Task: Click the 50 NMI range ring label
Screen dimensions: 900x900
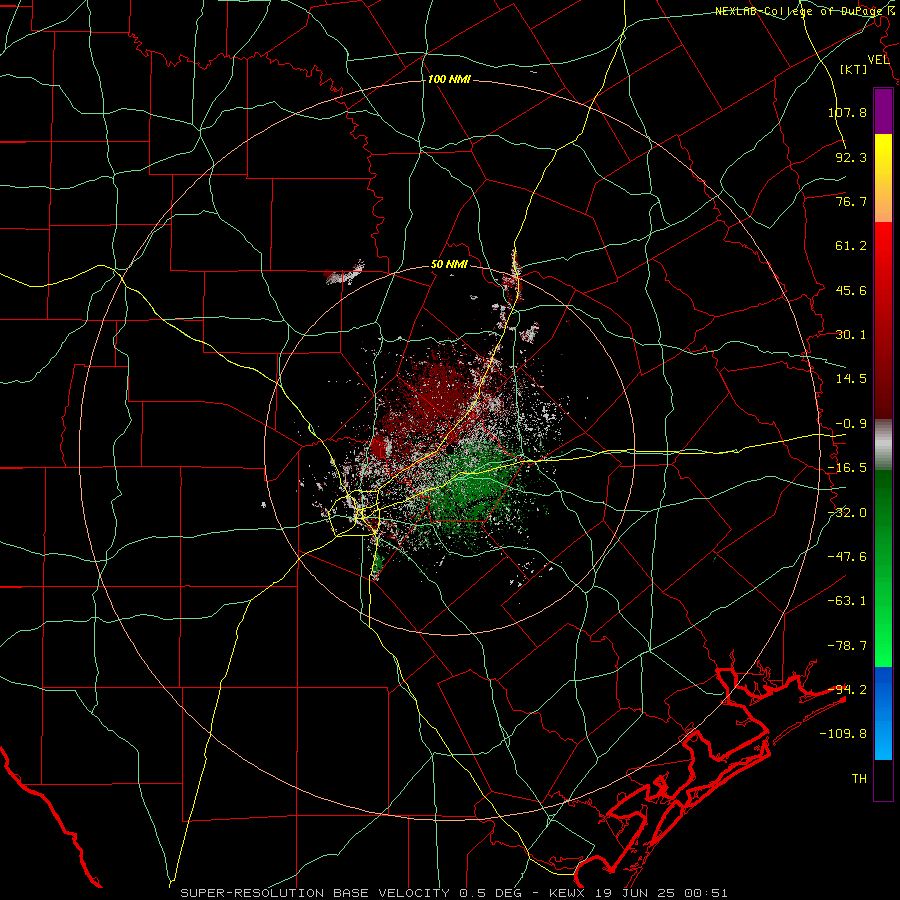Action: [x=449, y=264]
